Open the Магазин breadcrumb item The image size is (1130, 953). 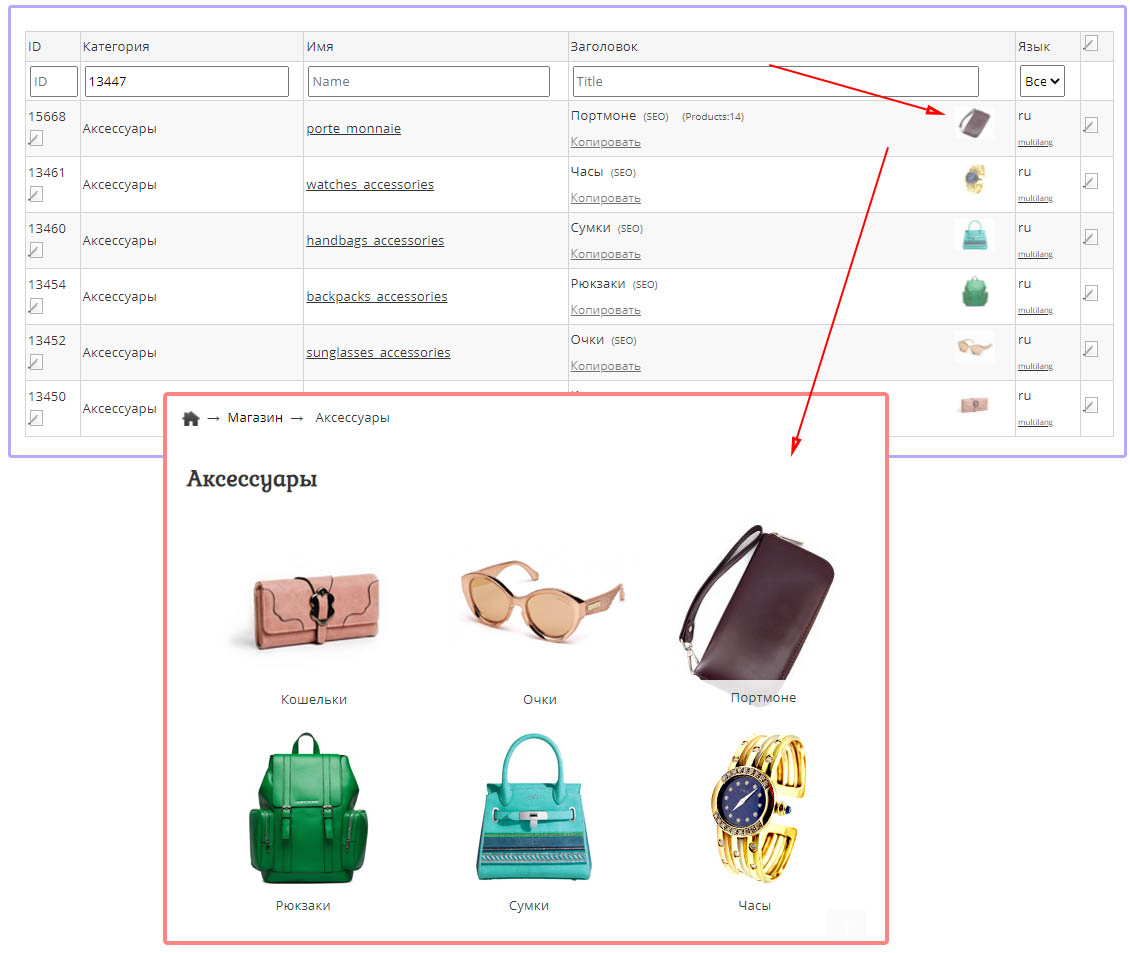254,418
